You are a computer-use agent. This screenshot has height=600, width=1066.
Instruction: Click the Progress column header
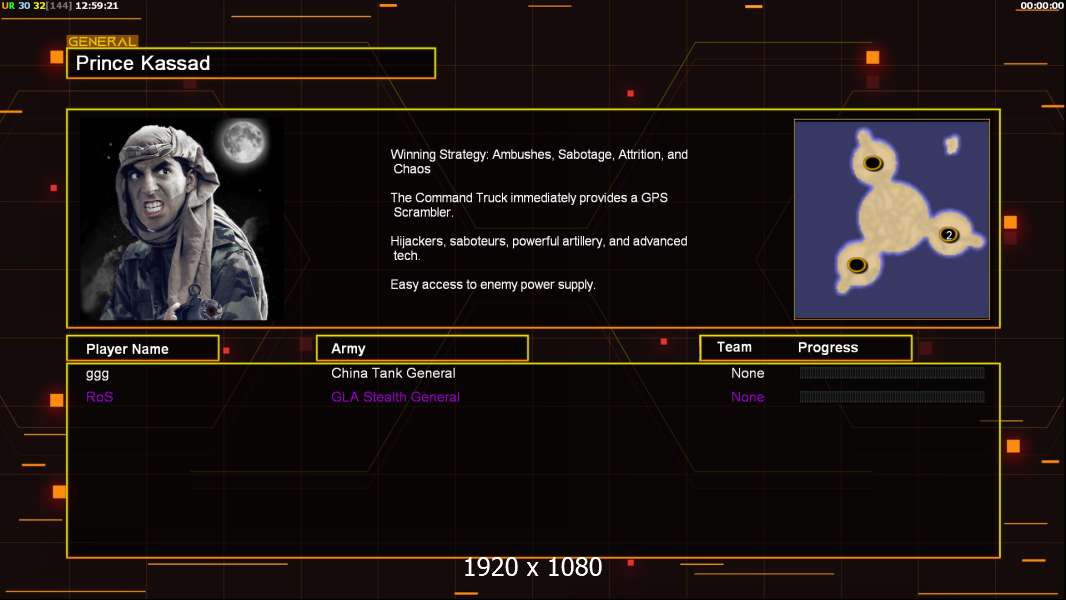(827, 347)
